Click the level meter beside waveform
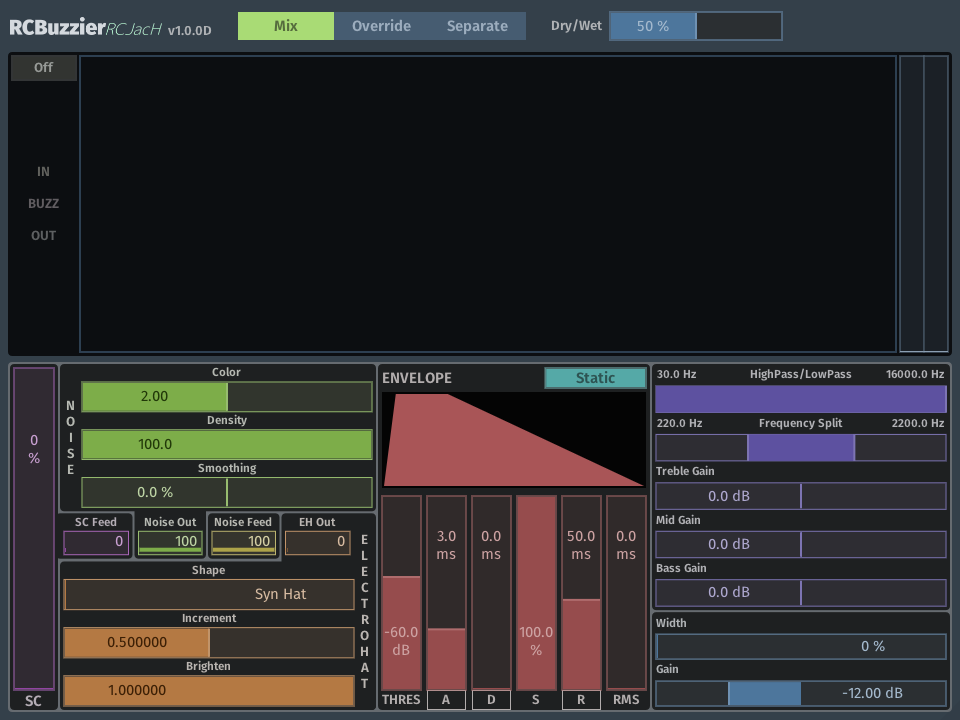The image size is (960, 720). pos(924,204)
